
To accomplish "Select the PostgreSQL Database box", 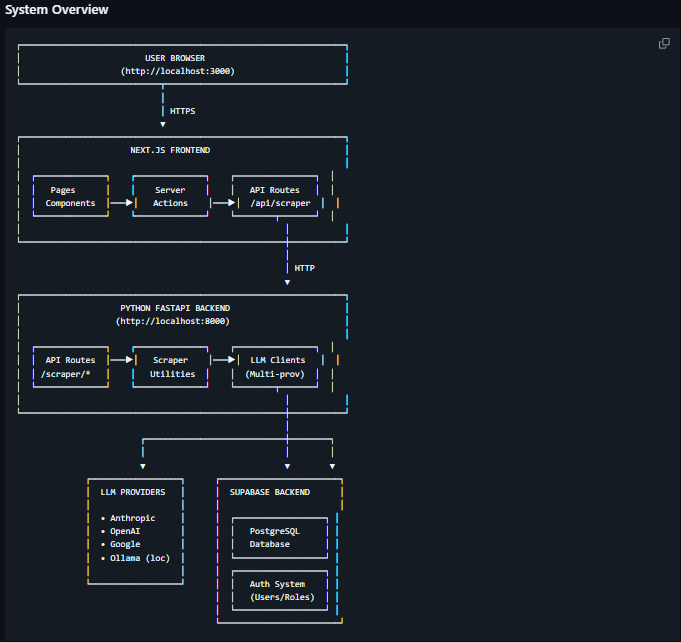I will click(x=274, y=537).
